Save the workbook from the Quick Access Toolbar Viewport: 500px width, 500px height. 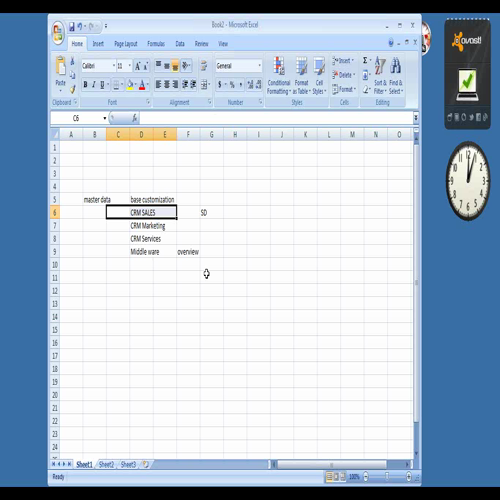(71, 26)
